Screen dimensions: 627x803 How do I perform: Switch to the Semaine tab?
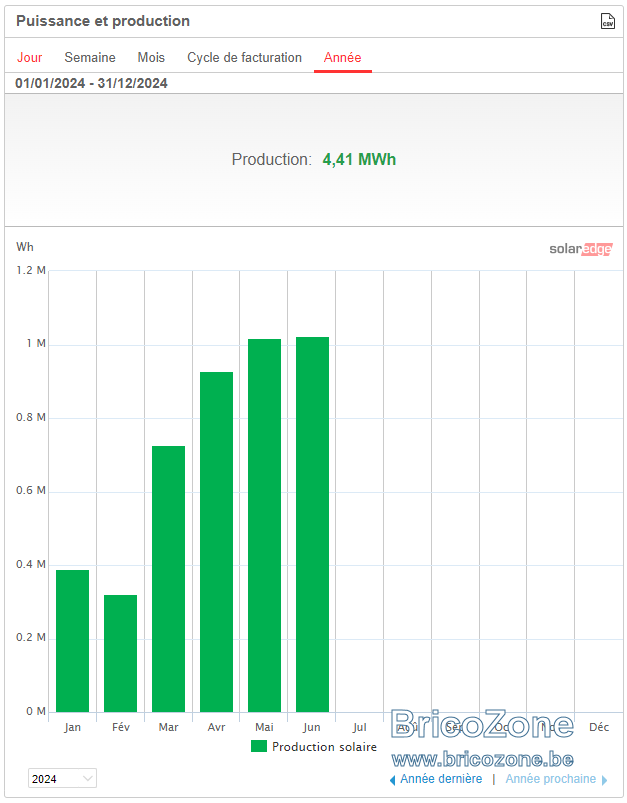90,57
